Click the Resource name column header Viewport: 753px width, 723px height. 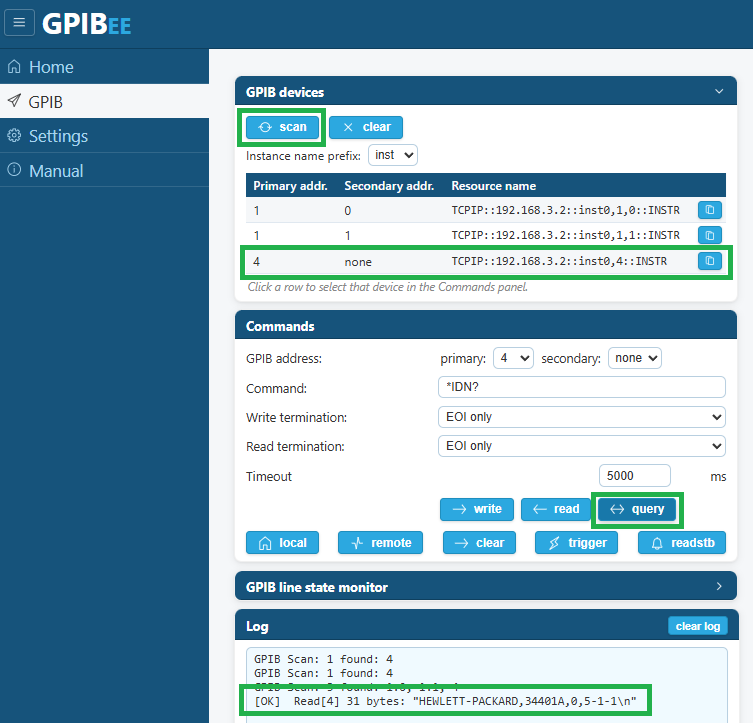coord(494,186)
